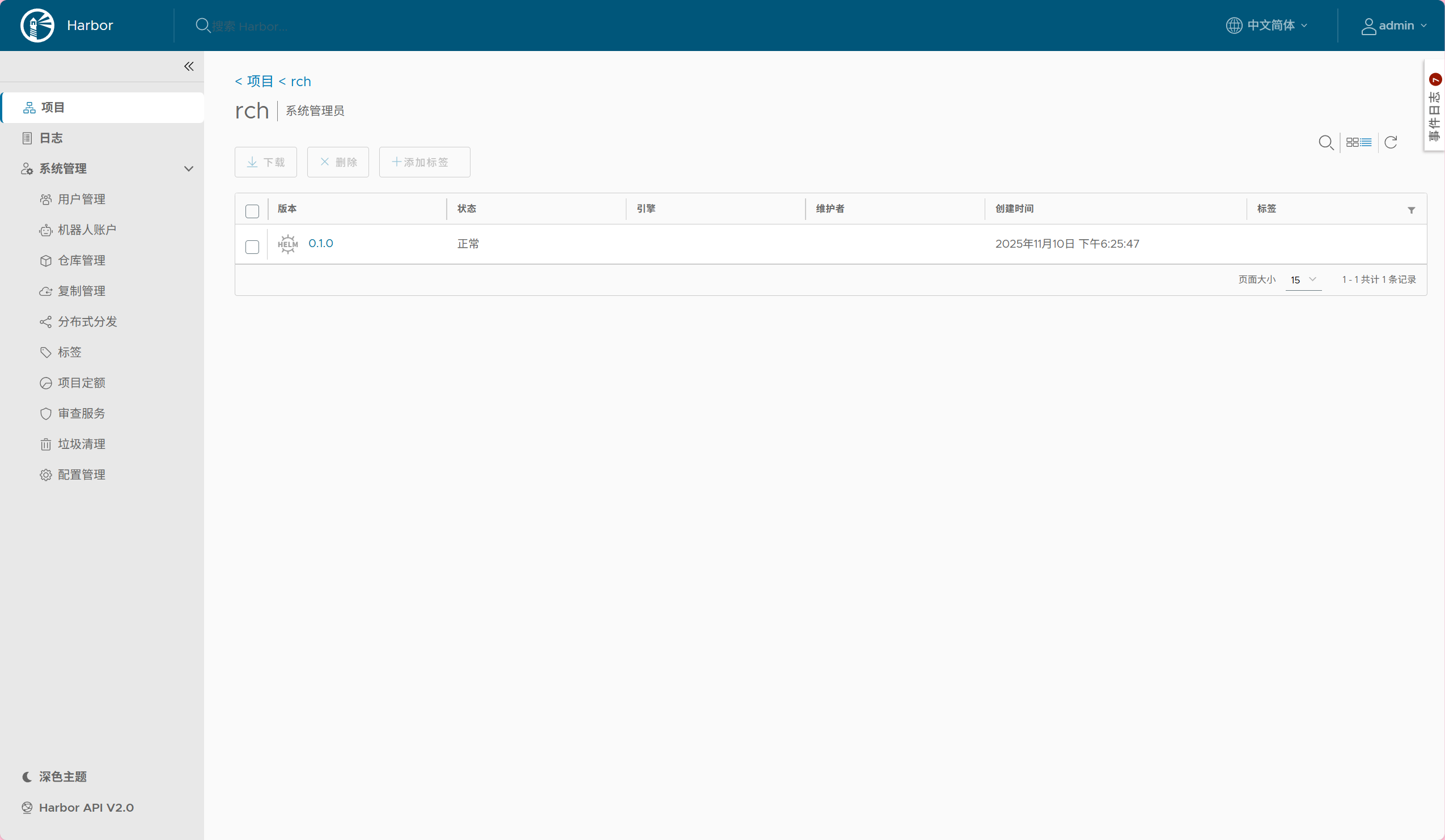Open 仓库管理 in the sidebar
The height and width of the screenshot is (840, 1445).
coord(82,260)
